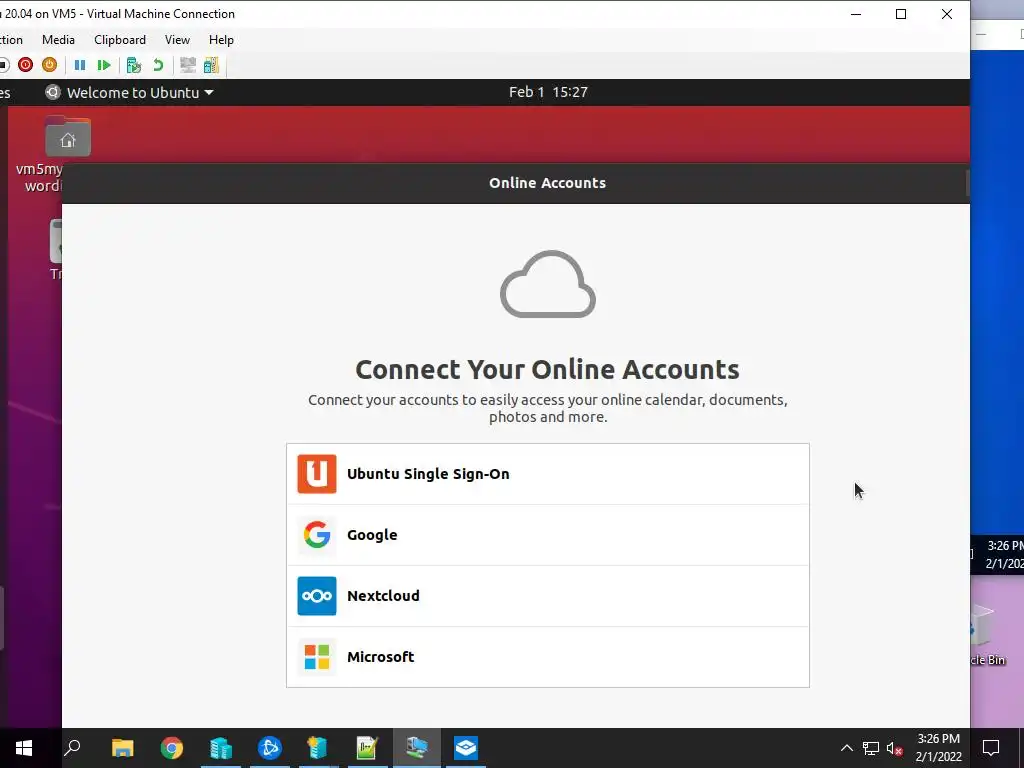The height and width of the screenshot is (768, 1024).
Task: Select the Nextcloud account option
Action: pyautogui.click(x=547, y=596)
